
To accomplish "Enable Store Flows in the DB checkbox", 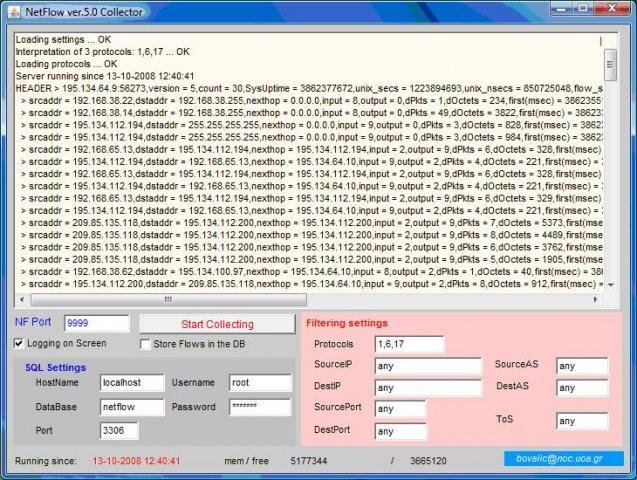I will (145, 344).
